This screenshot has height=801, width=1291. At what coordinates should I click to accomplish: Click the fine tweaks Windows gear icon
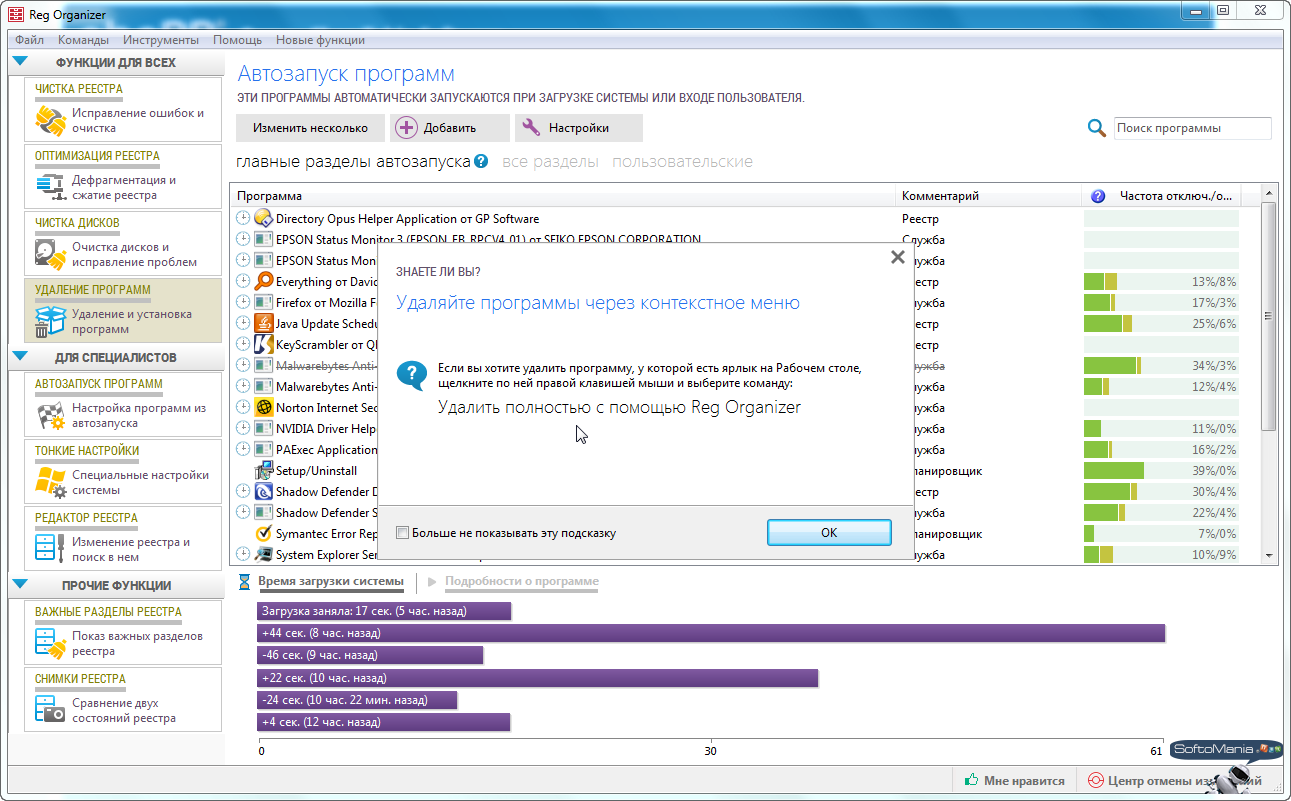pyautogui.click(x=50, y=482)
